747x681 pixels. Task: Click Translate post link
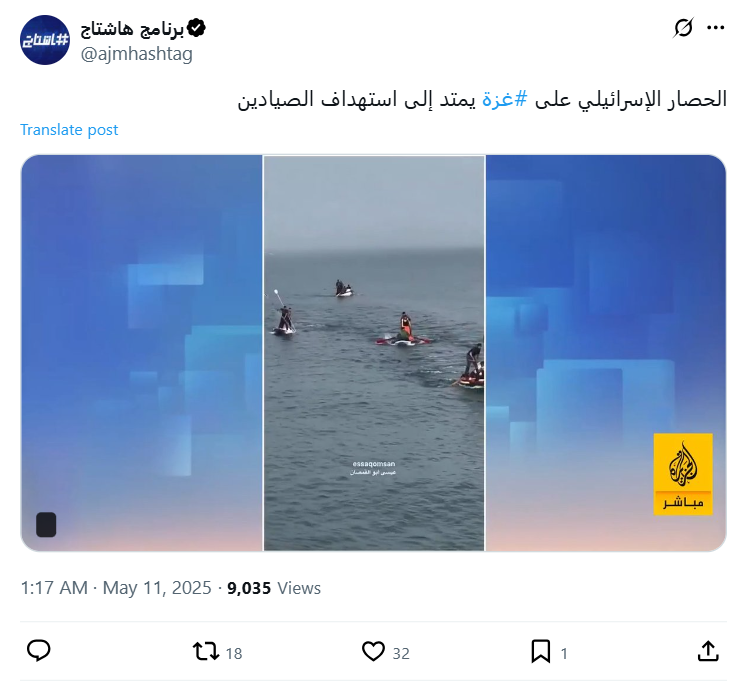(69, 130)
